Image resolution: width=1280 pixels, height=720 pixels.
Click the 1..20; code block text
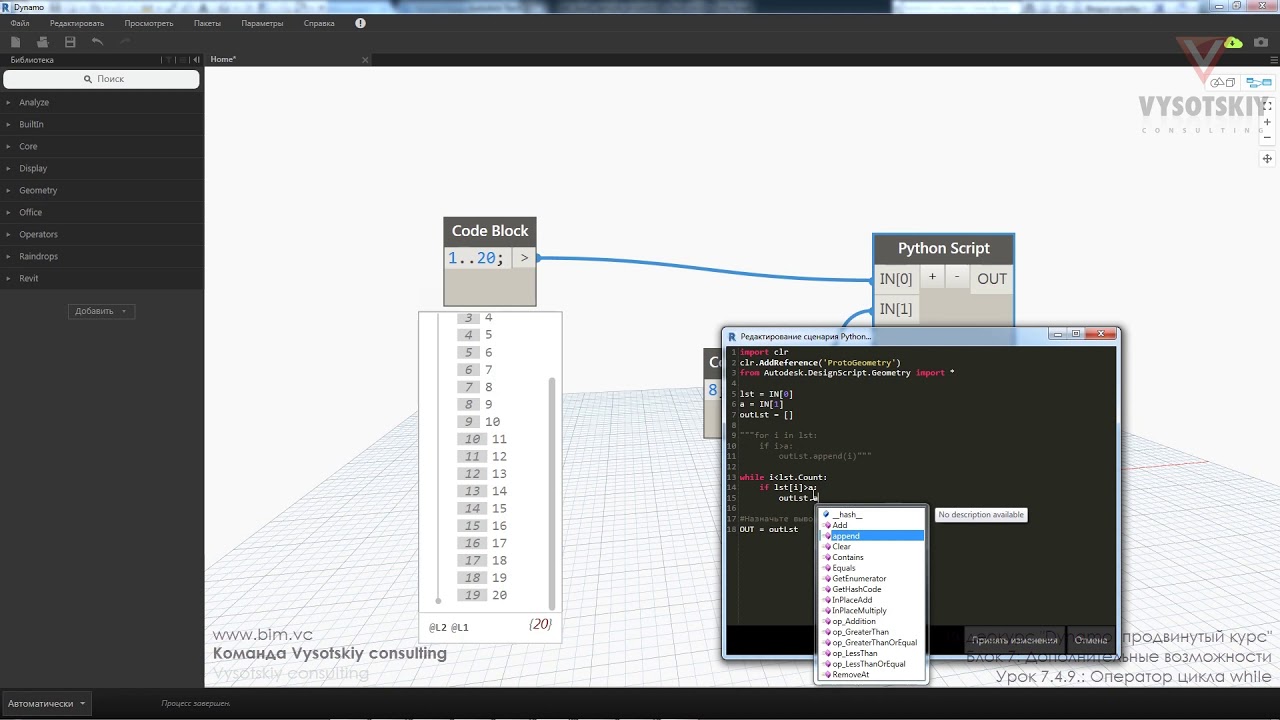pos(476,258)
